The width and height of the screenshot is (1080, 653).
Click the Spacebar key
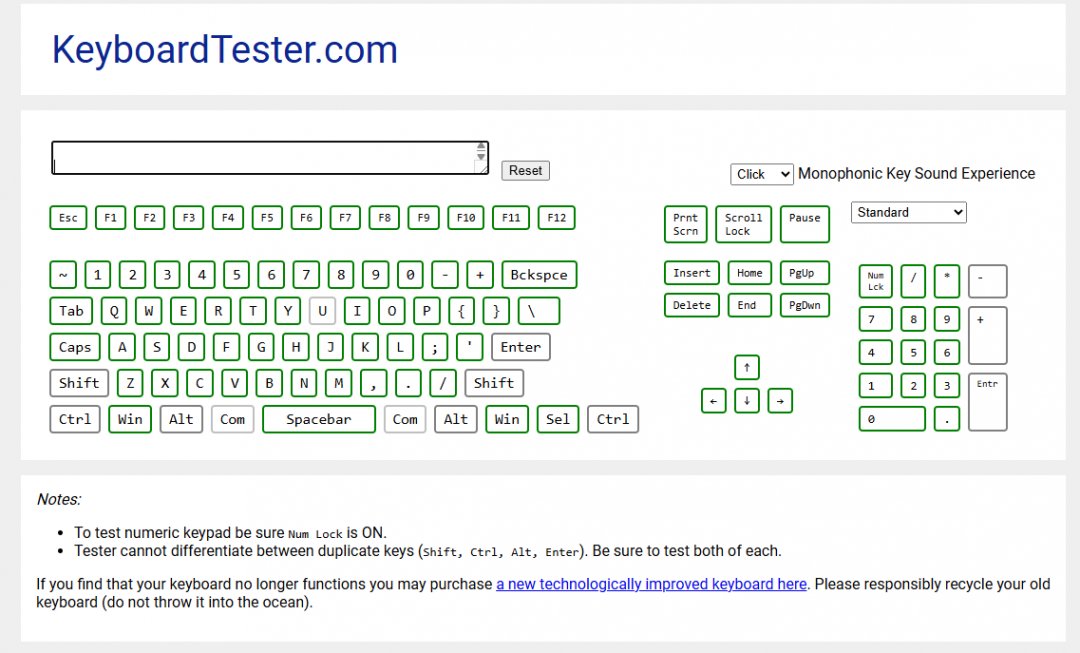(x=319, y=419)
